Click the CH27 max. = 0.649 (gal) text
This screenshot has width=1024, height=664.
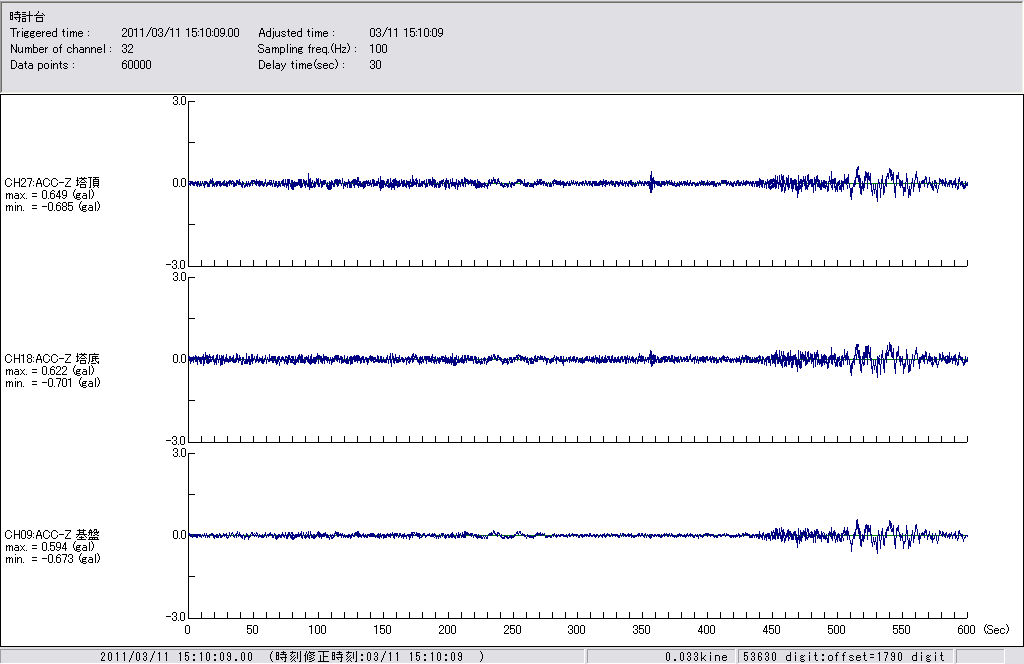coord(50,195)
